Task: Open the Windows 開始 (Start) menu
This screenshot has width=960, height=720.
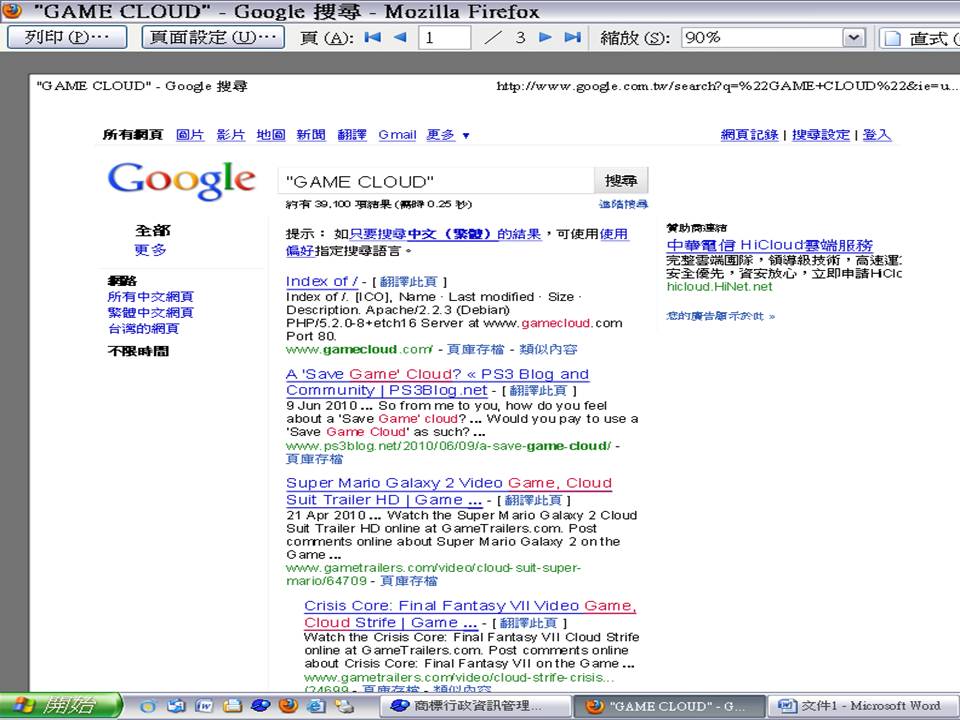Action: pos(60,706)
